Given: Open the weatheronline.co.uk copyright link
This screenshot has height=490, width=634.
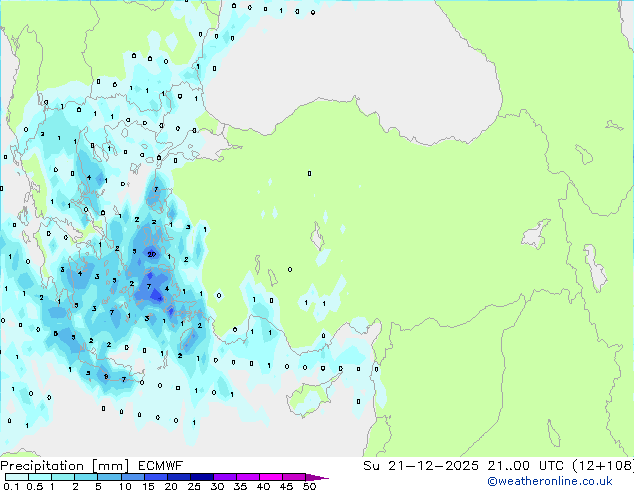Looking at the screenshot, I should tap(549, 481).
